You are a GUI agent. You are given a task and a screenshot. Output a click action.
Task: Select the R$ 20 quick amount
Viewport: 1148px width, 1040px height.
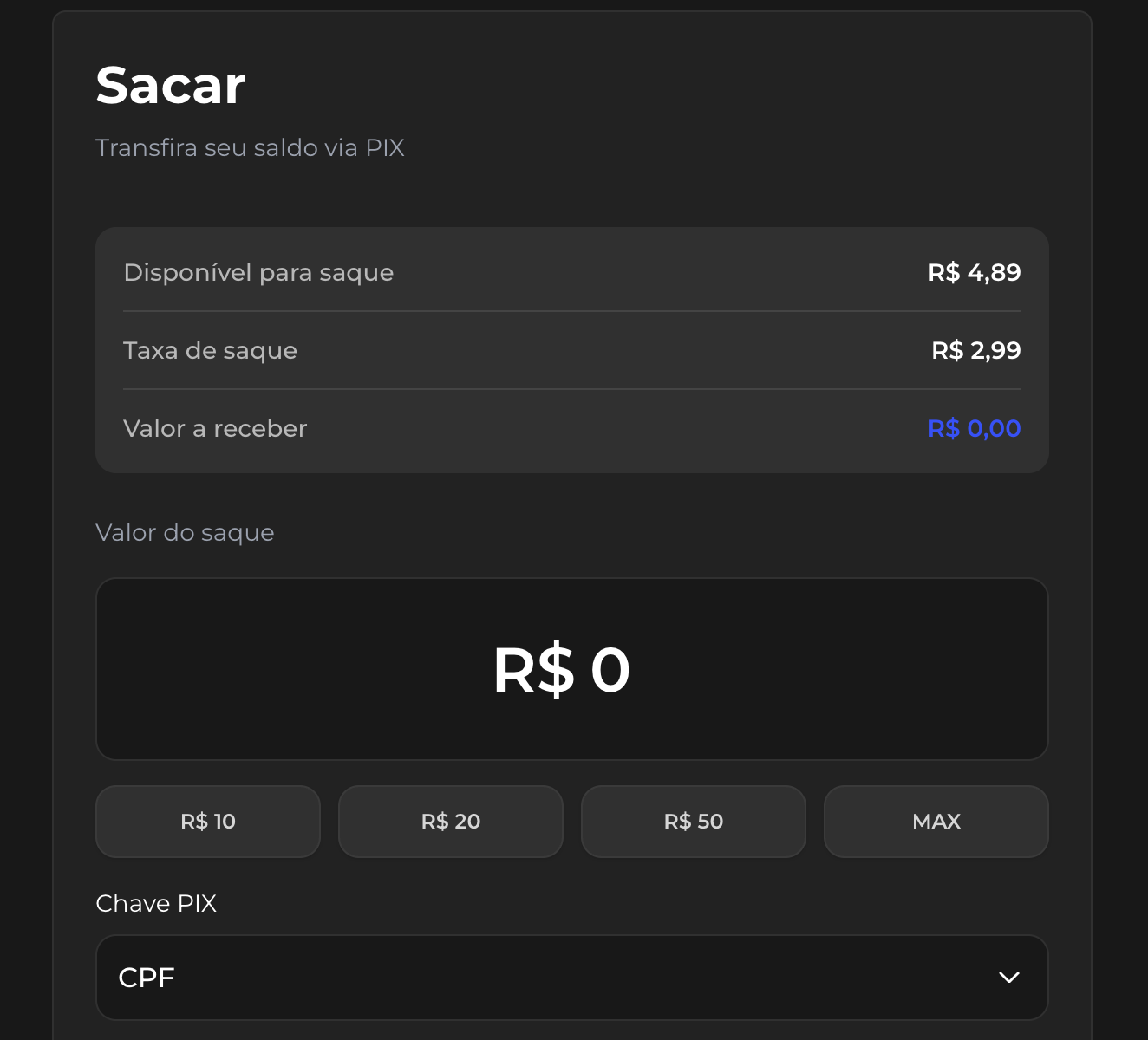[450, 821]
